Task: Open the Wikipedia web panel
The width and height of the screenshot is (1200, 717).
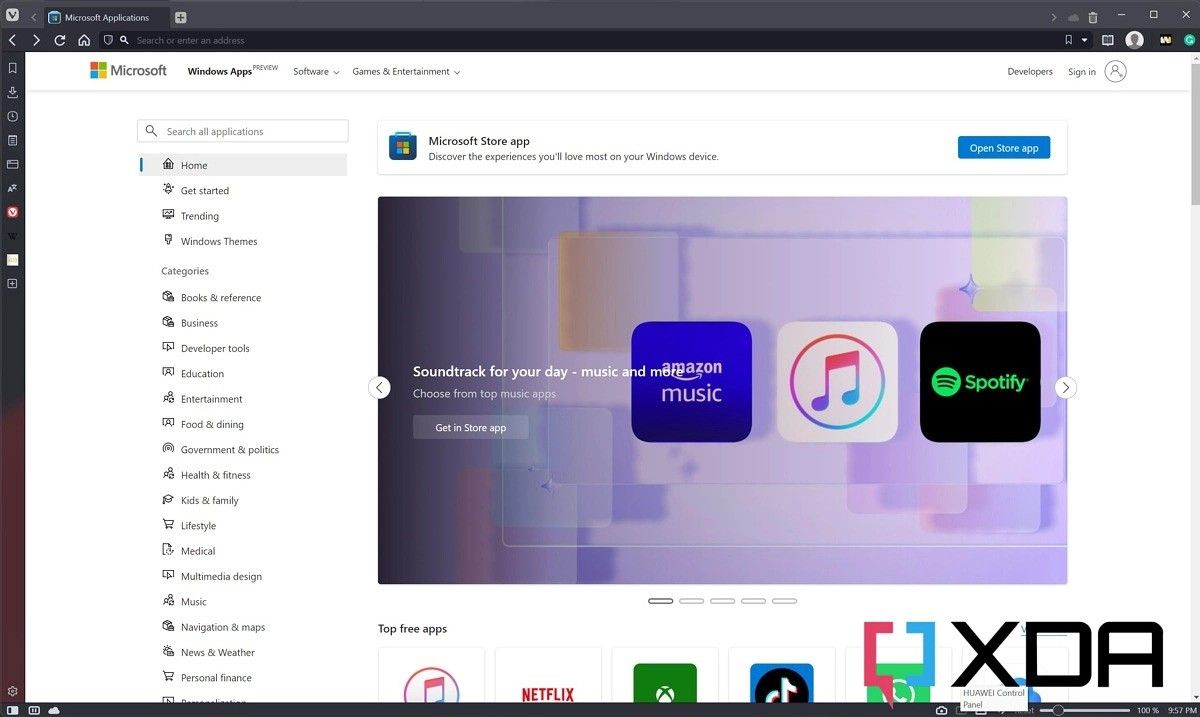Action: [x=13, y=236]
